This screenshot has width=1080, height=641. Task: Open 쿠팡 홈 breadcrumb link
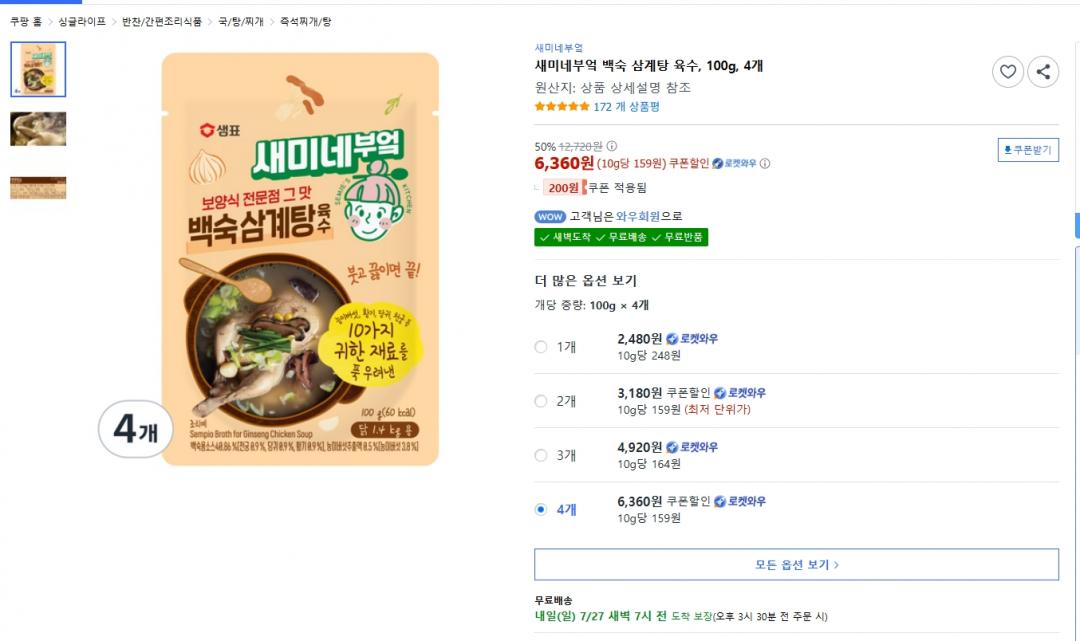pos(26,21)
